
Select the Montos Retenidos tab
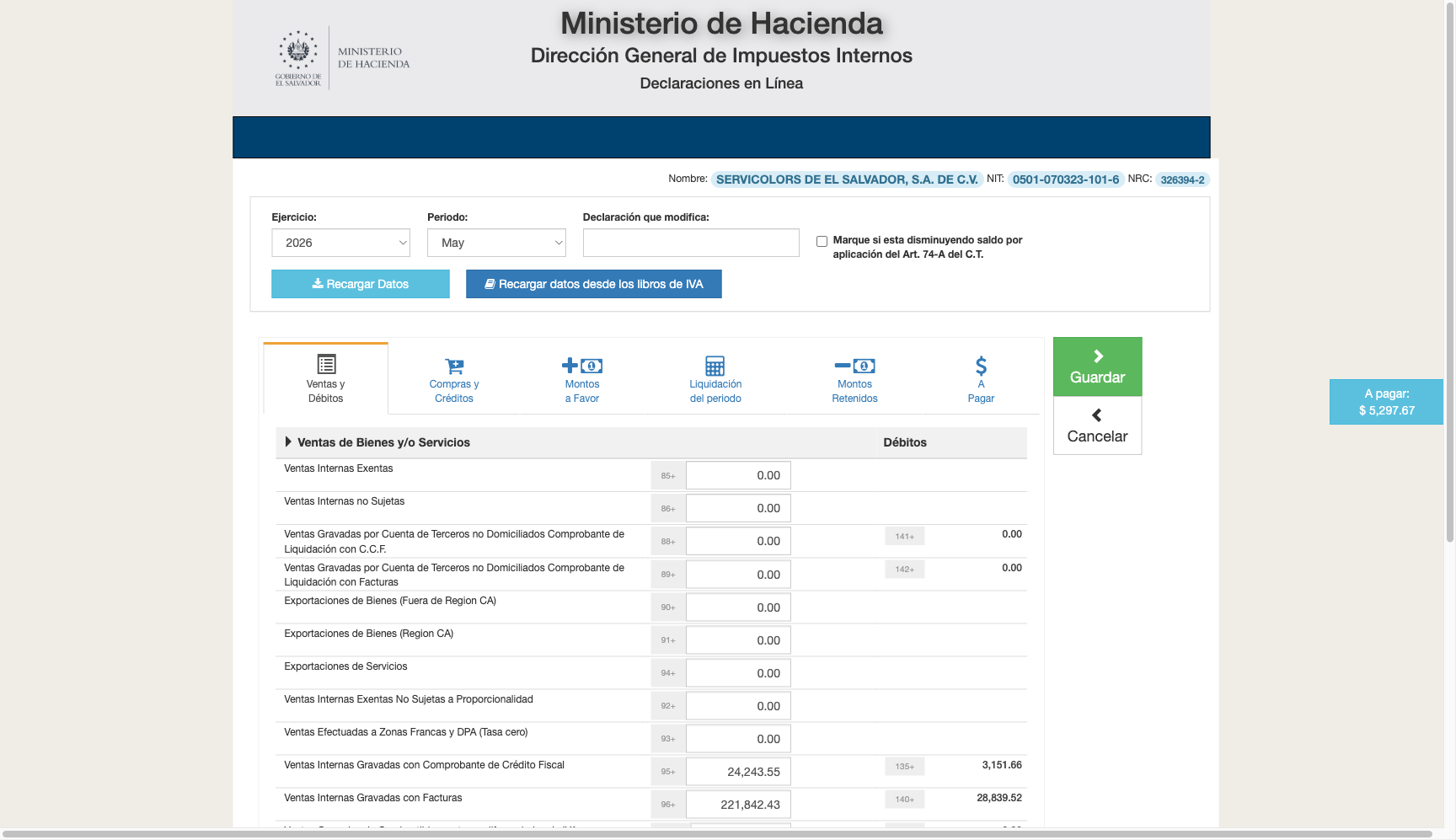pos(854,378)
